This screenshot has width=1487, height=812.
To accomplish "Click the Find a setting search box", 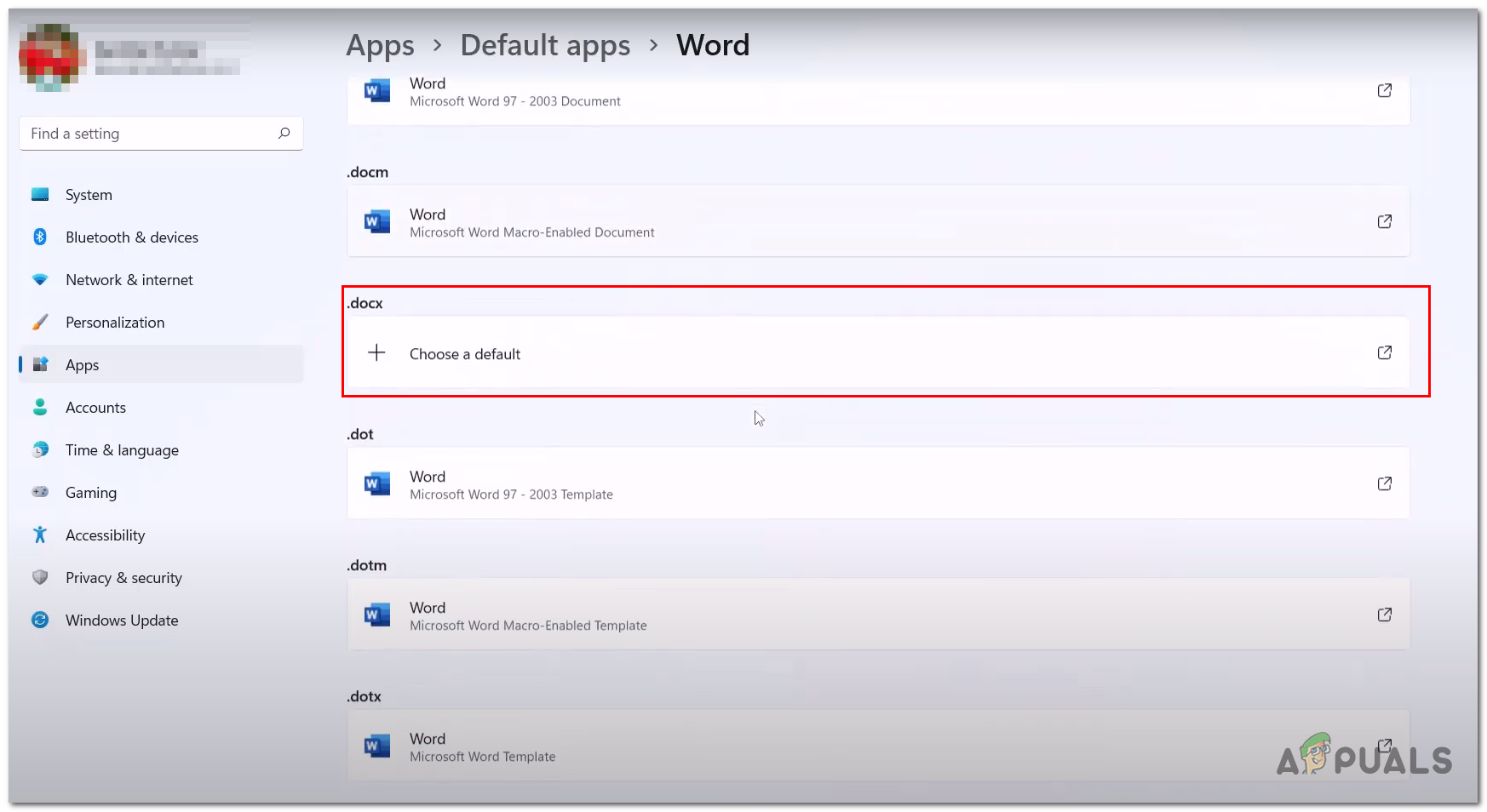I will (149, 134).
